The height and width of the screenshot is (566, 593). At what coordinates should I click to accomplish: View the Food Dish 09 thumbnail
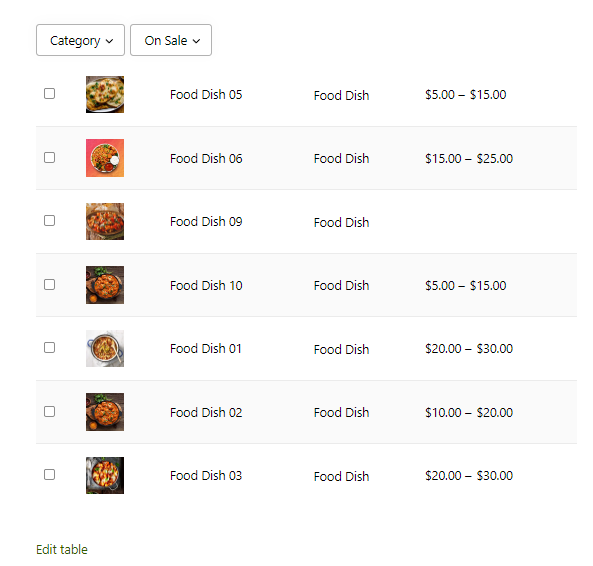click(x=105, y=222)
